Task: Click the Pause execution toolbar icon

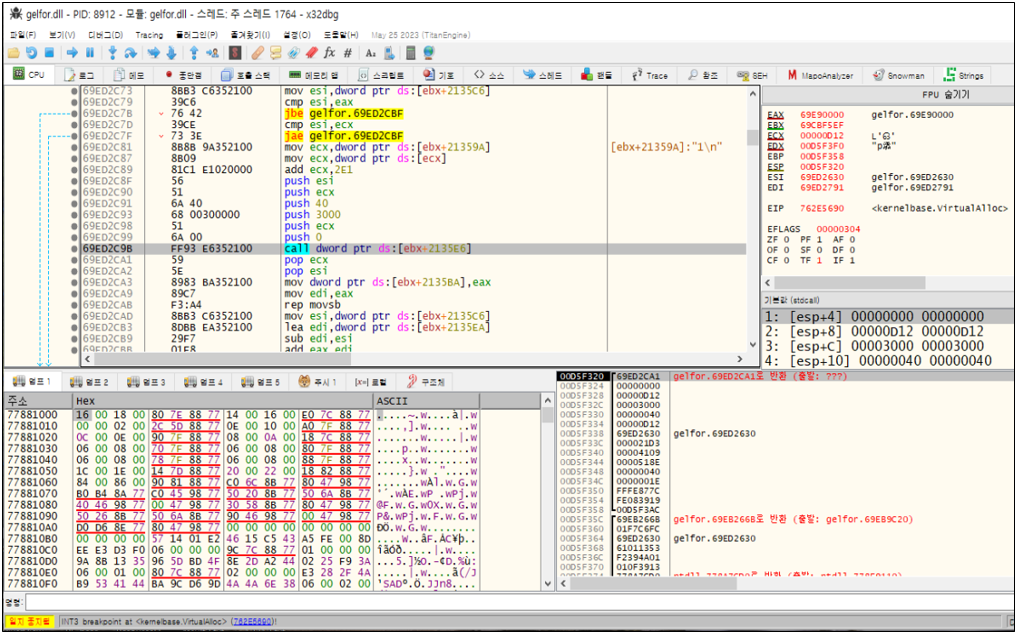Action: pyautogui.click(x=89, y=52)
